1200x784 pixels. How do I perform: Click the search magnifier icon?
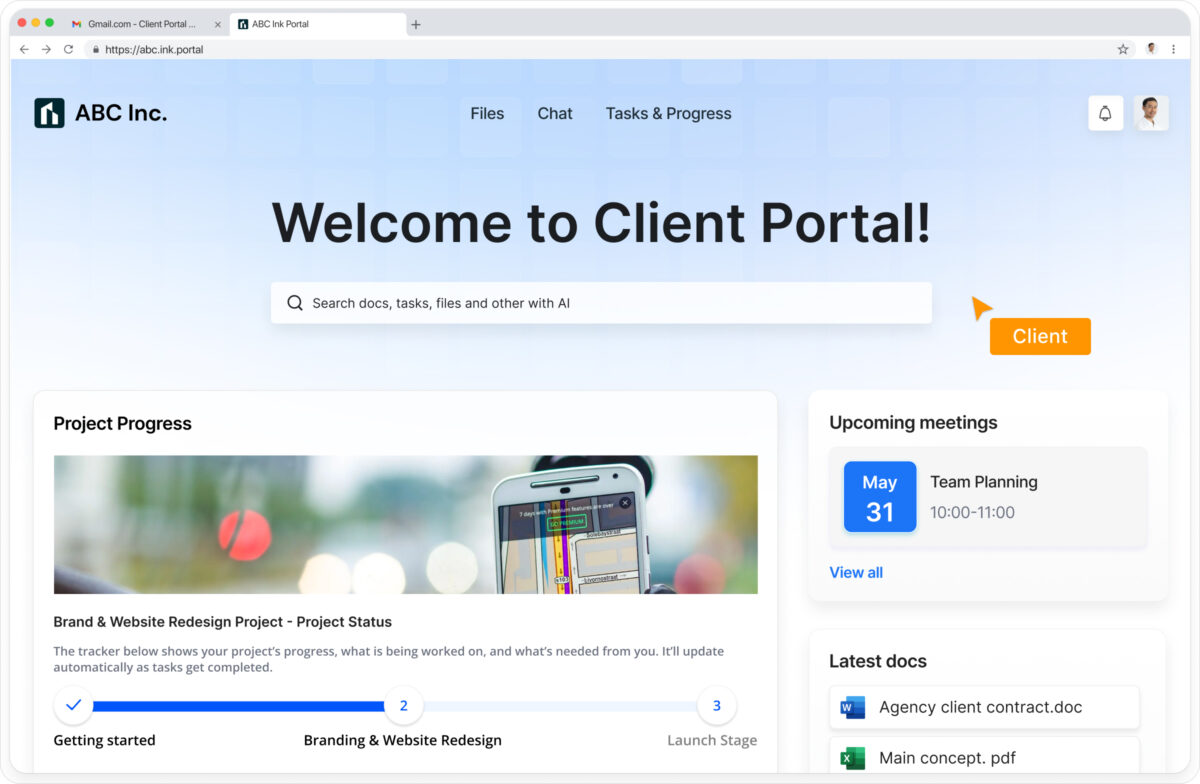(x=294, y=302)
